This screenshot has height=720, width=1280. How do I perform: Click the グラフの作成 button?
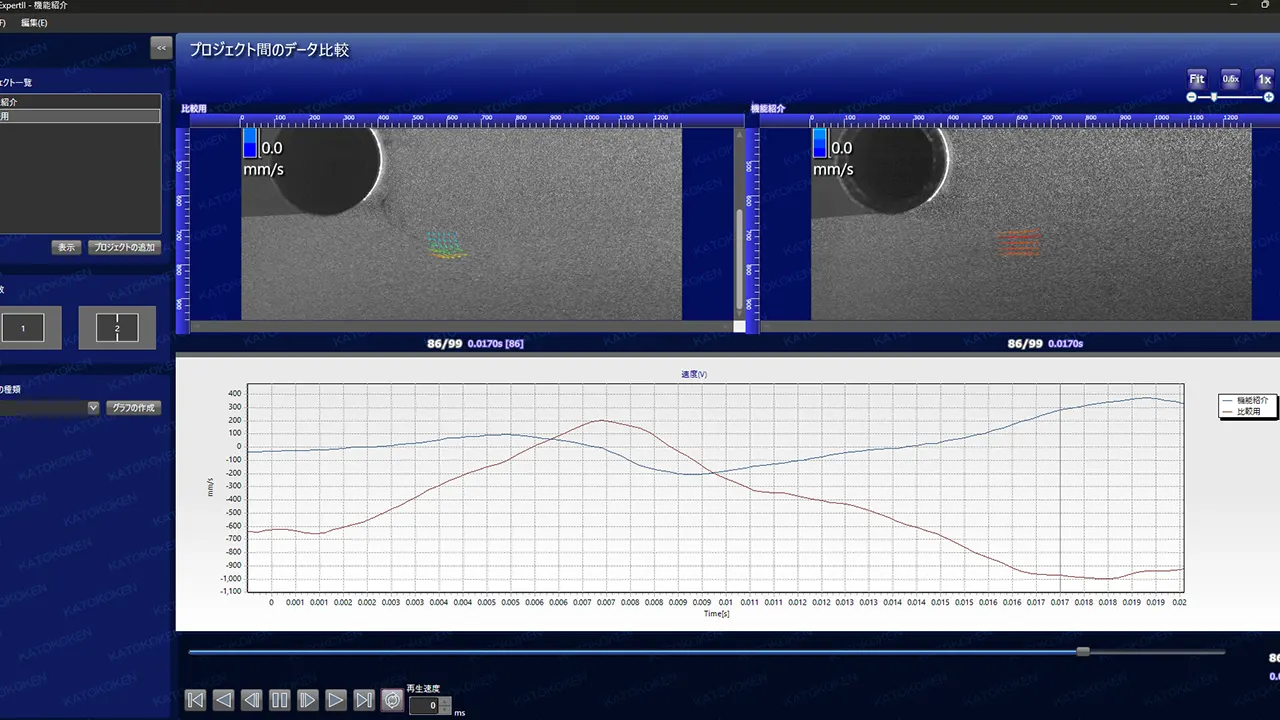coord(134,408)
